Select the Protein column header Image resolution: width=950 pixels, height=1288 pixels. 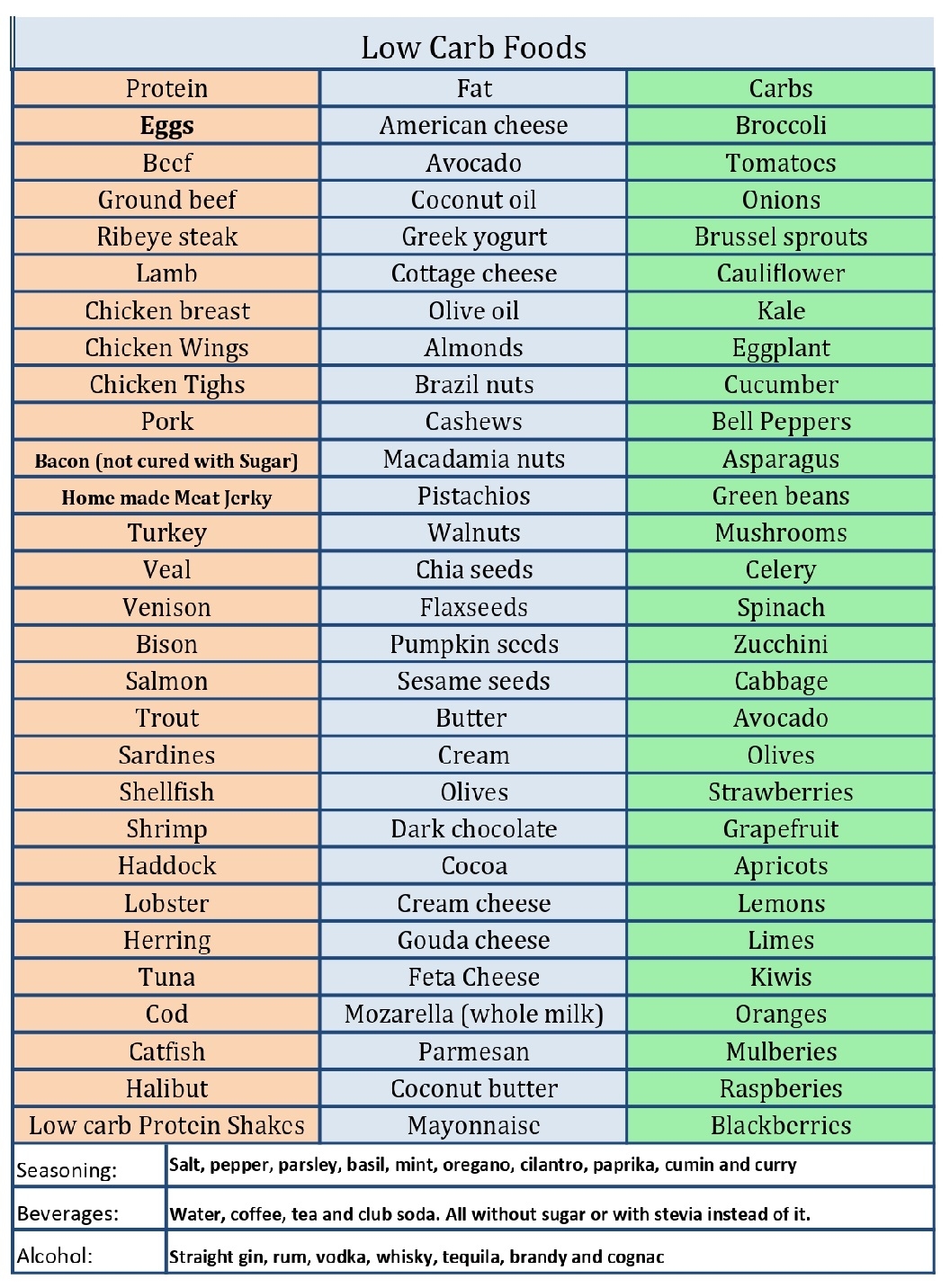coord(166,88)
